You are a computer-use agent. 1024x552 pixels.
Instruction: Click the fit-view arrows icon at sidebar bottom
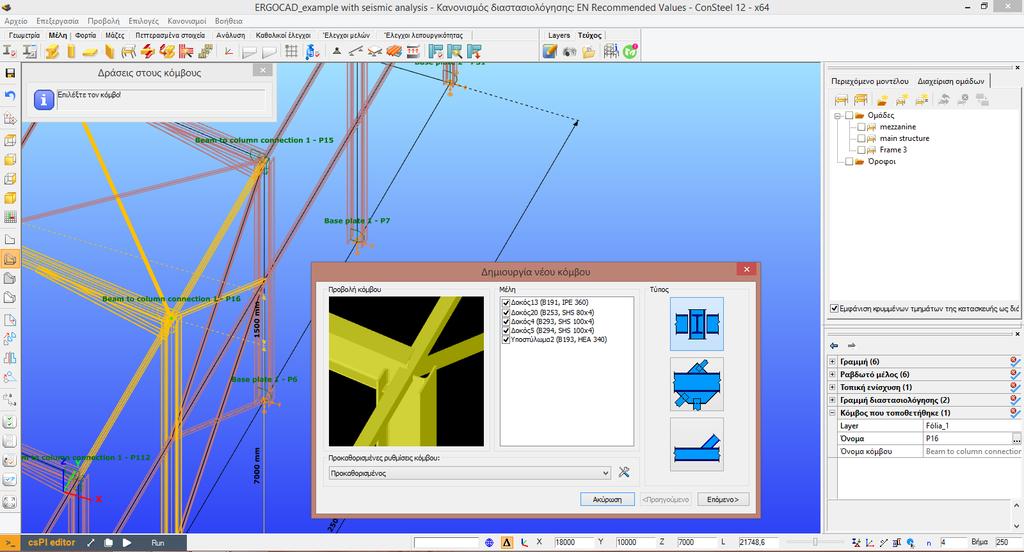point(10,502)
